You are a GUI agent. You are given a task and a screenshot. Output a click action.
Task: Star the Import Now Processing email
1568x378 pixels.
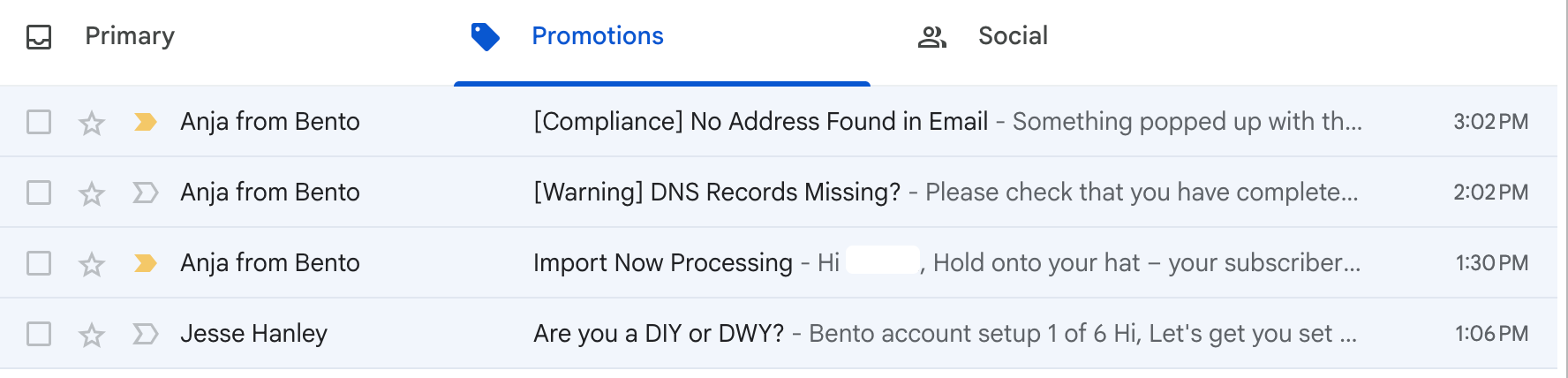pos(92,263)
